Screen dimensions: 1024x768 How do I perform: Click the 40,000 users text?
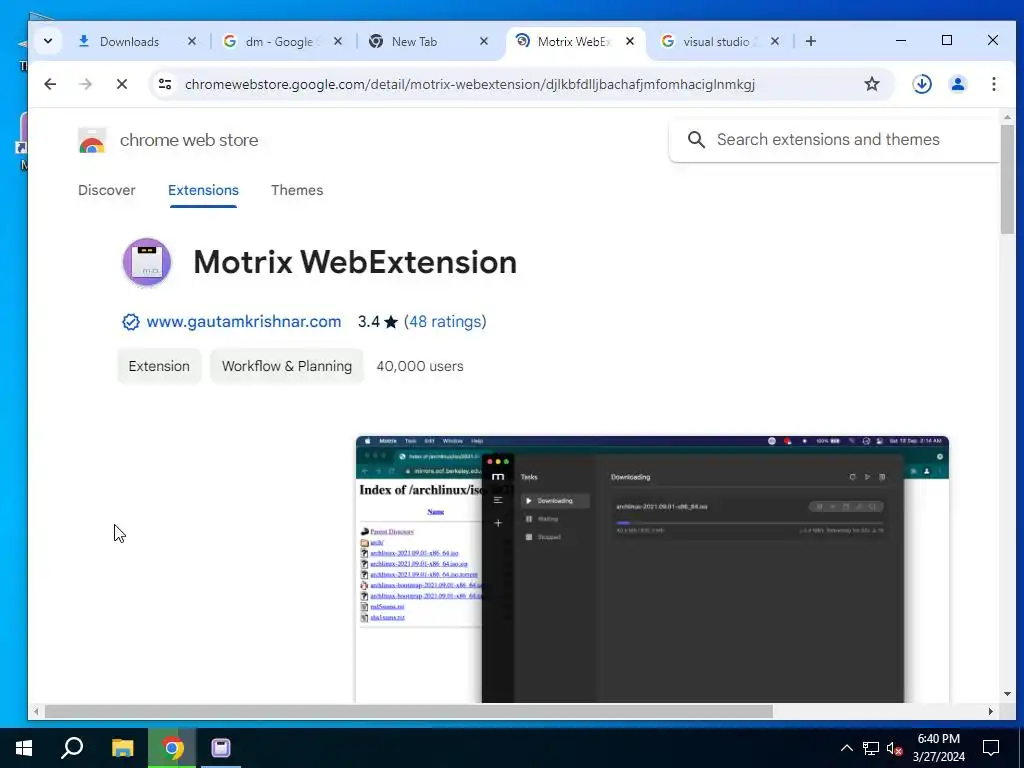[420, 366]
